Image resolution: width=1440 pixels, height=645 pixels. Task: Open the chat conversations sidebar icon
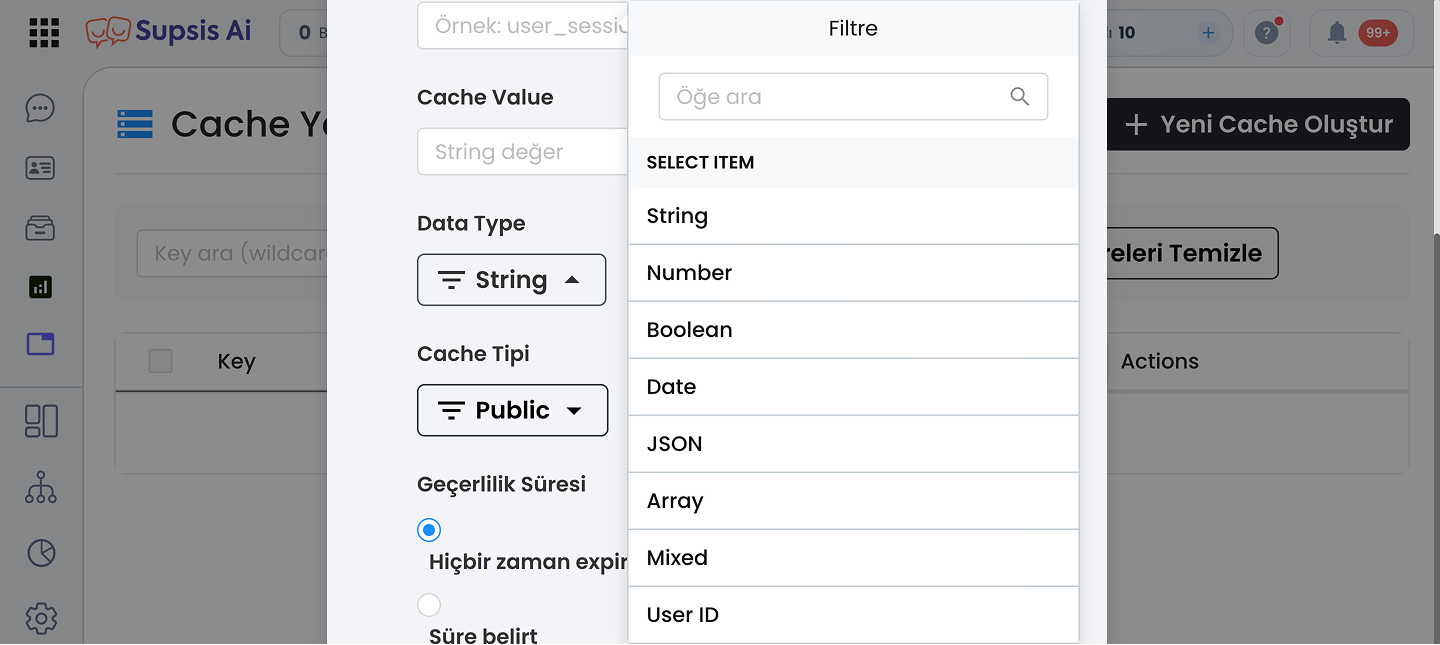click(x=40, y=108)
